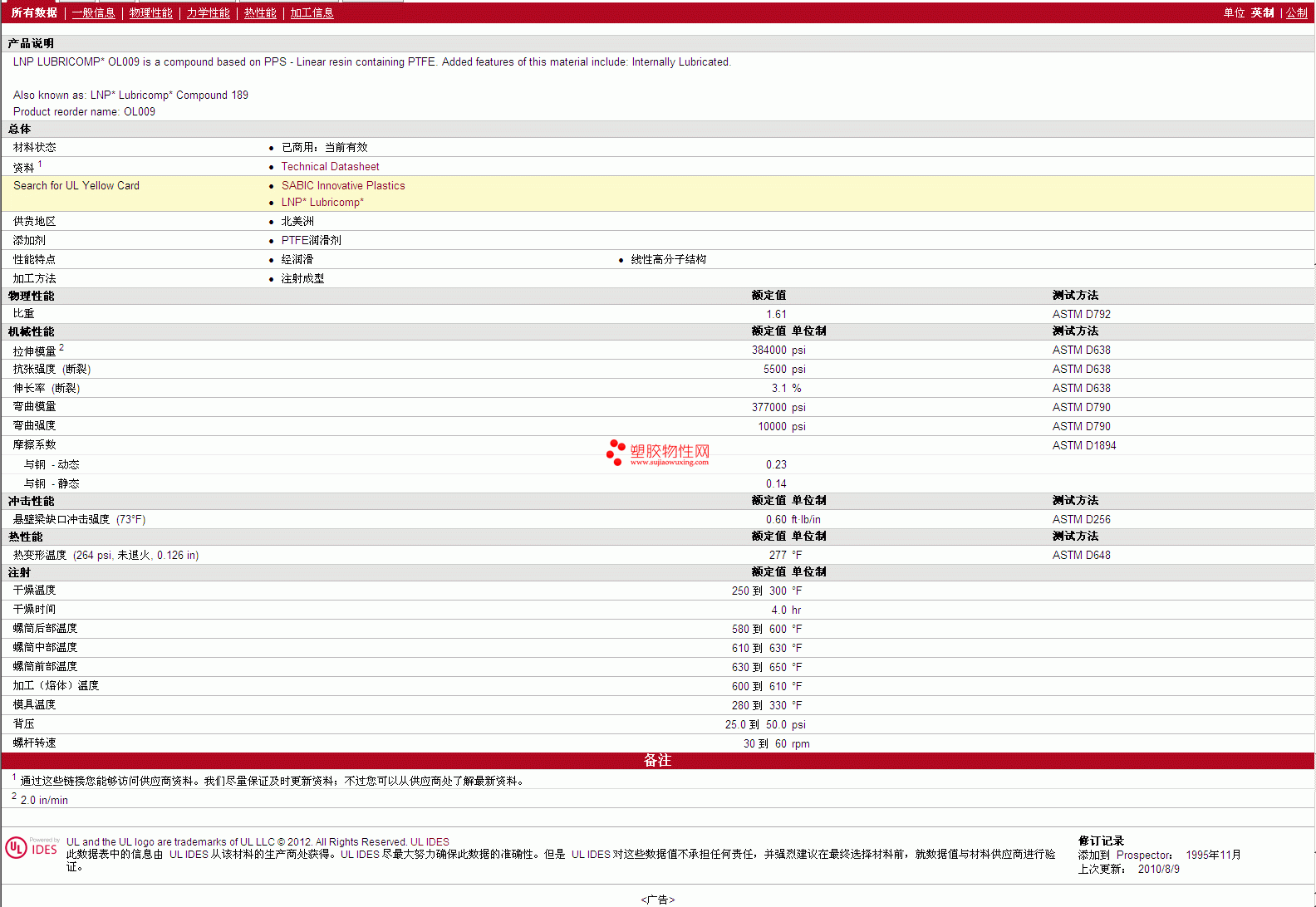Viewport: 1316px width, 907px height.
Task: Switch units to 公制
Action: (x=1297, y=12)
